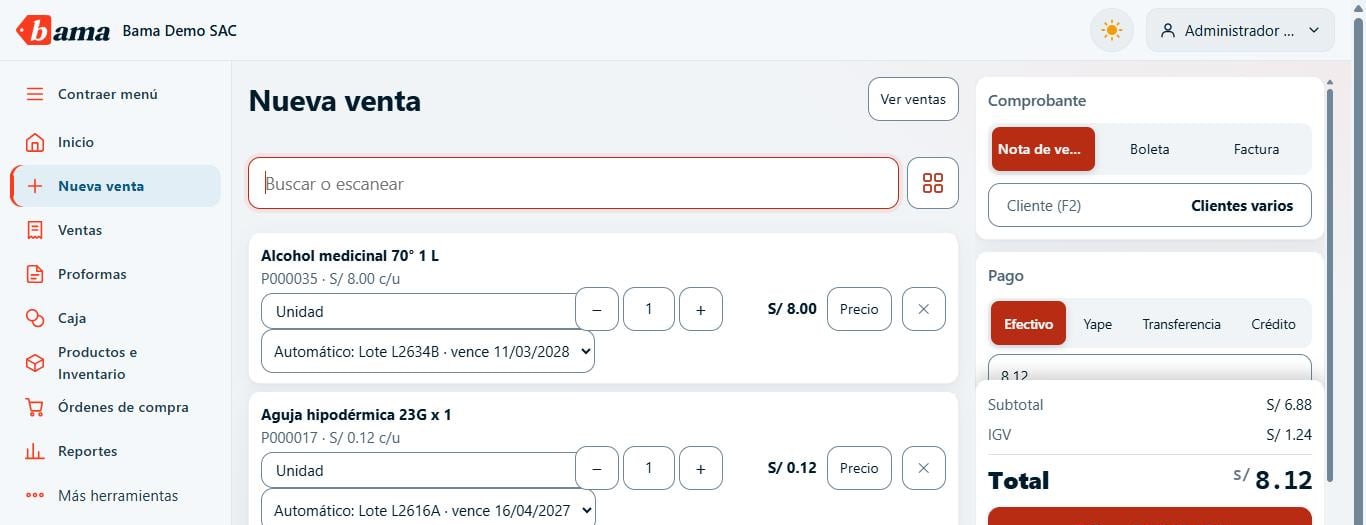Focus the Buscar o escanear search field

click(x=573, y=183)
